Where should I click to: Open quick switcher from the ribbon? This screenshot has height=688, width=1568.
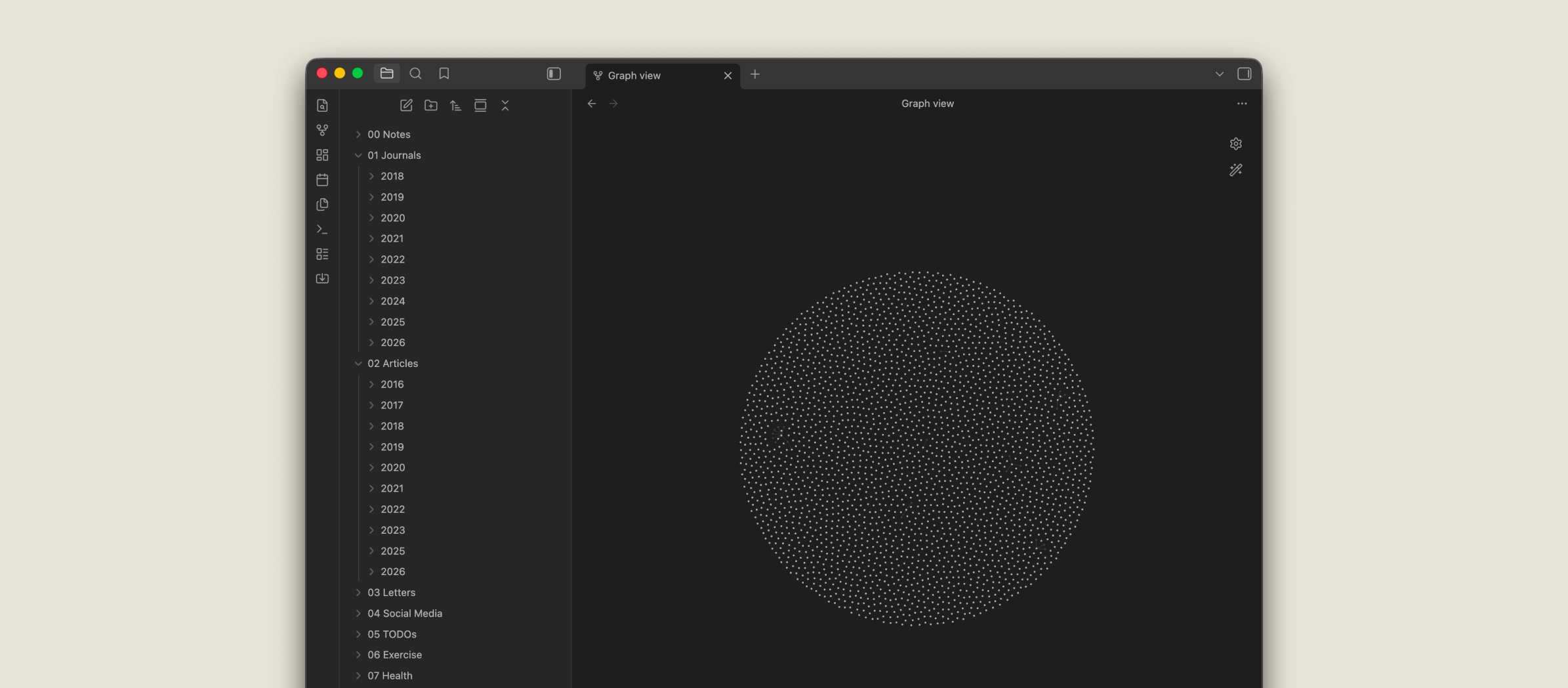pos(322,106)
